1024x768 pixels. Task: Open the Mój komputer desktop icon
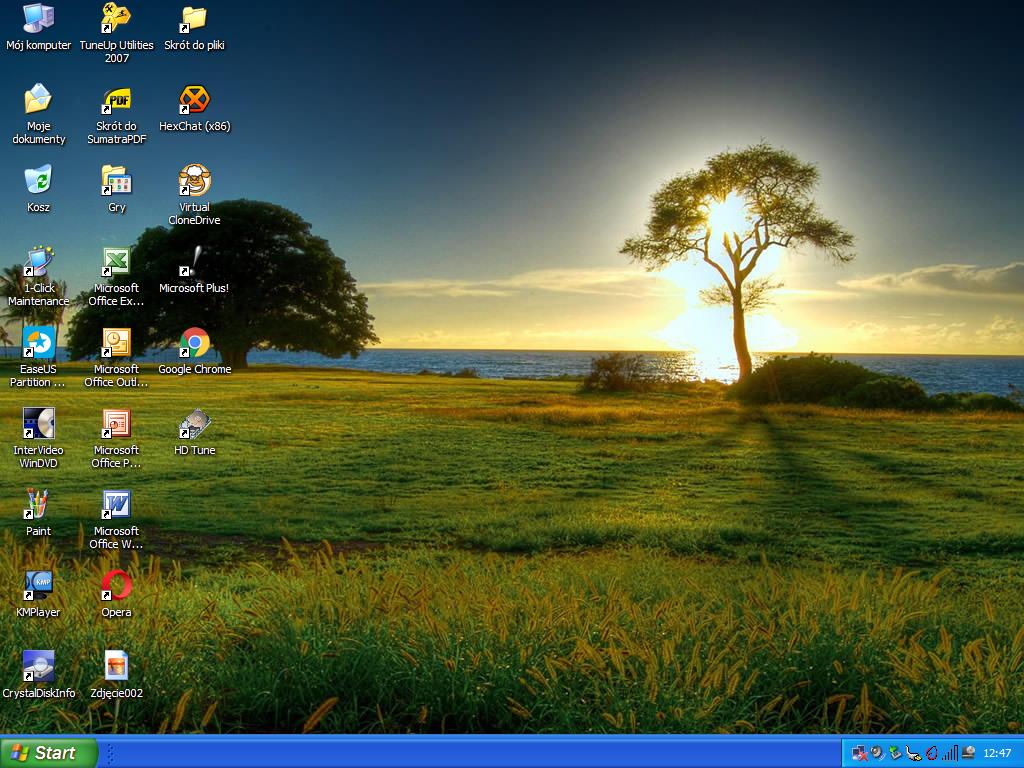coord(38,19)
